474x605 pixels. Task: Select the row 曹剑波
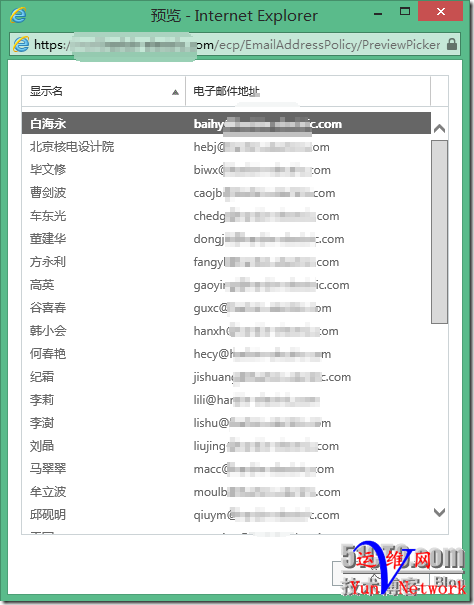coord(226,193)
